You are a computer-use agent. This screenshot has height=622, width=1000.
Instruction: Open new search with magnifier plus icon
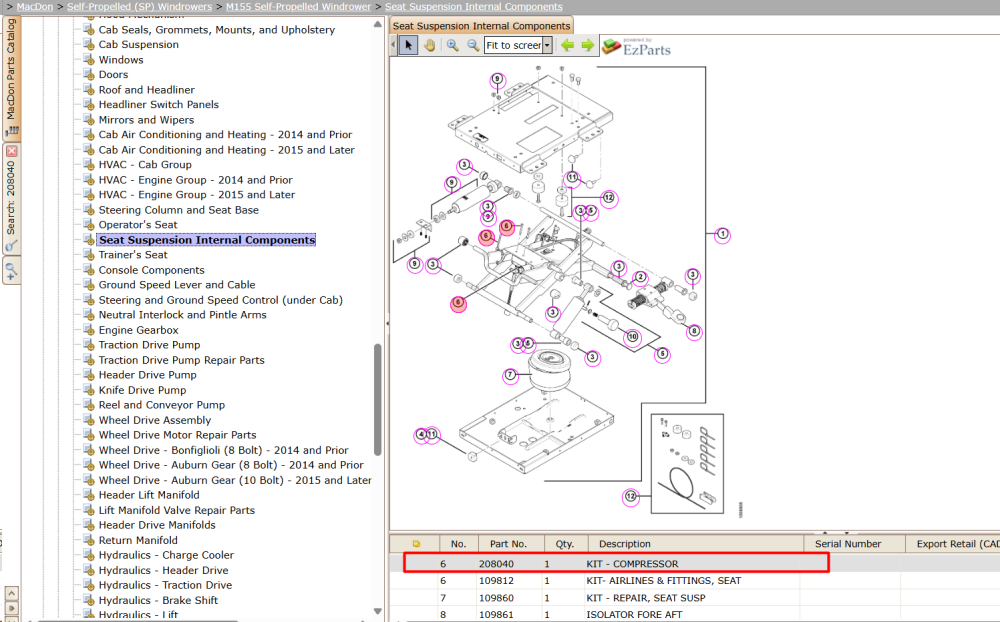pos(11,271)
